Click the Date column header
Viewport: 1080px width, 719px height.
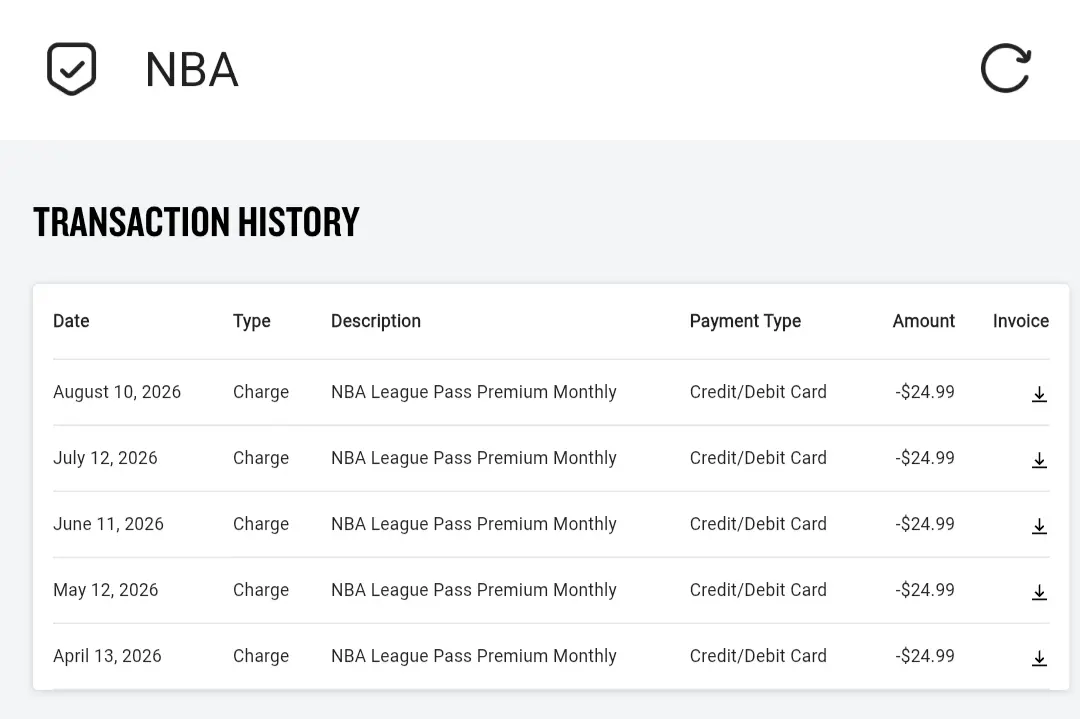71,321
